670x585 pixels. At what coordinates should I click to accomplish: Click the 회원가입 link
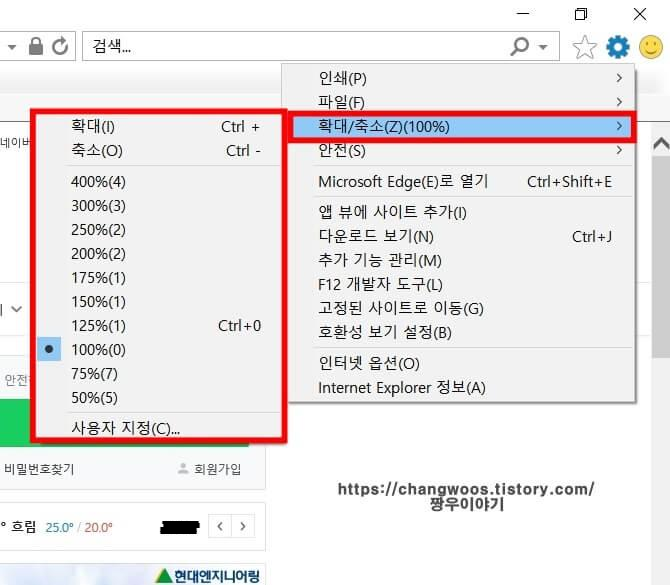pos(217,469)
